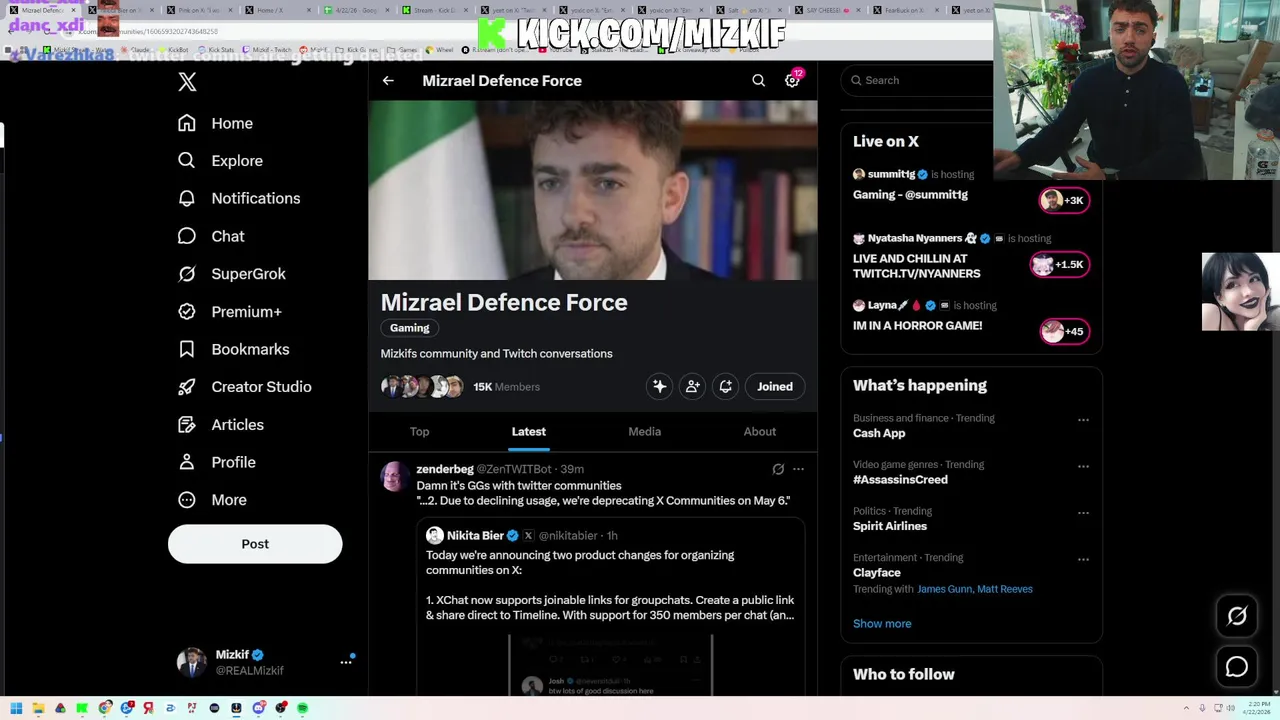The height and width of the screenshot is (720, 1280).
Task: Open Notifications bell icon
Action: [x=186, y=198]
